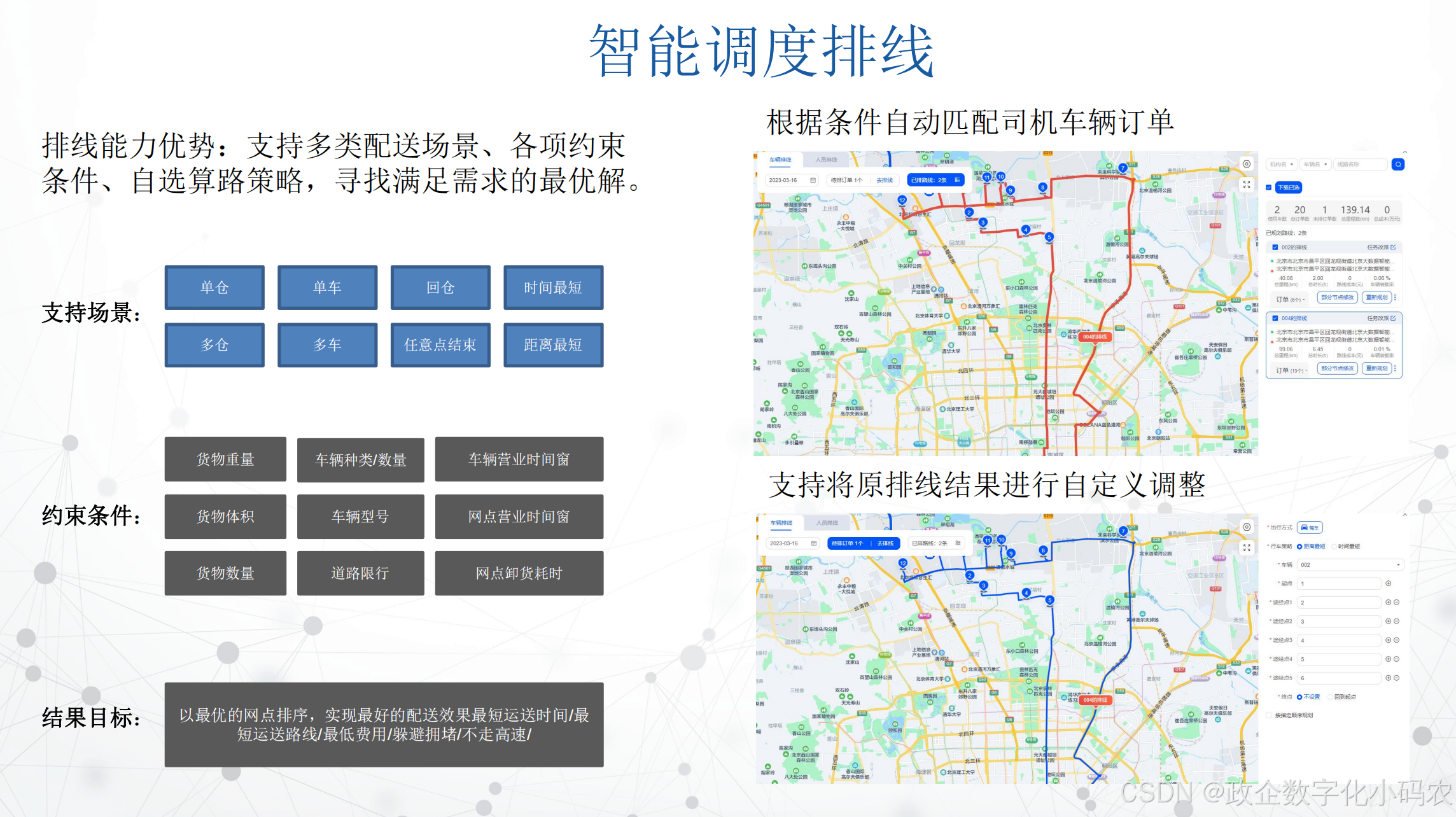
Task: Expand the 订单 (6个) order list
Action: [x=1291, y=299]
